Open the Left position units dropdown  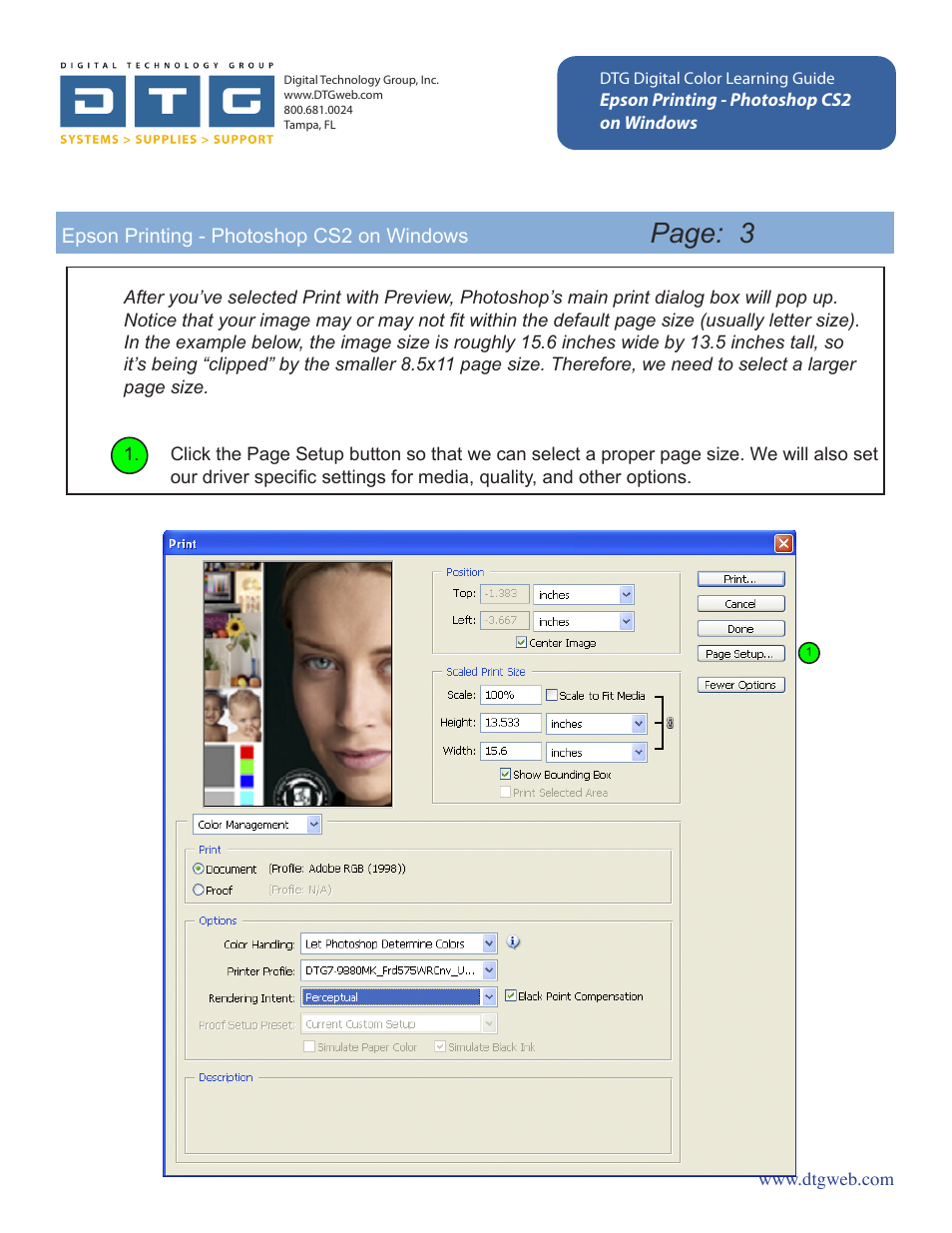[627, 621]
